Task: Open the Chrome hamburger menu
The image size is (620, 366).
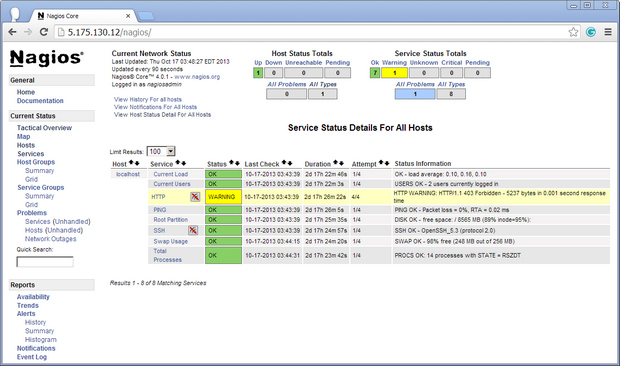Action: point(608,32)
